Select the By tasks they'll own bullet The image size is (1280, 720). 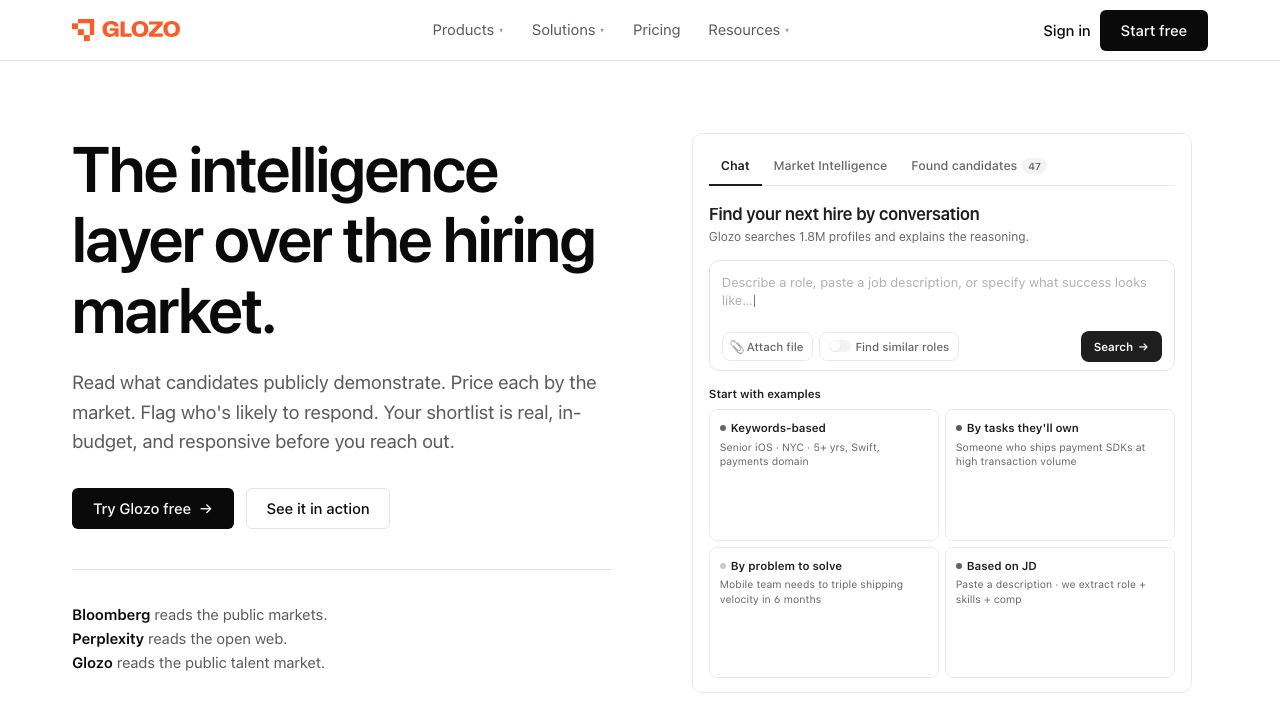[x=959, y=428]
